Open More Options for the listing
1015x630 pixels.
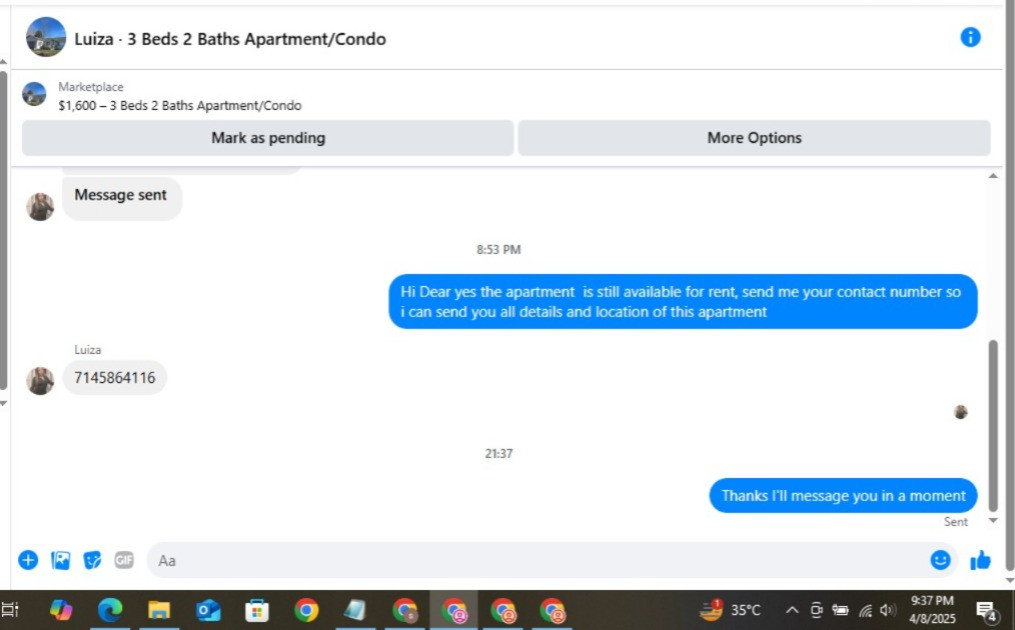point(754,138)
